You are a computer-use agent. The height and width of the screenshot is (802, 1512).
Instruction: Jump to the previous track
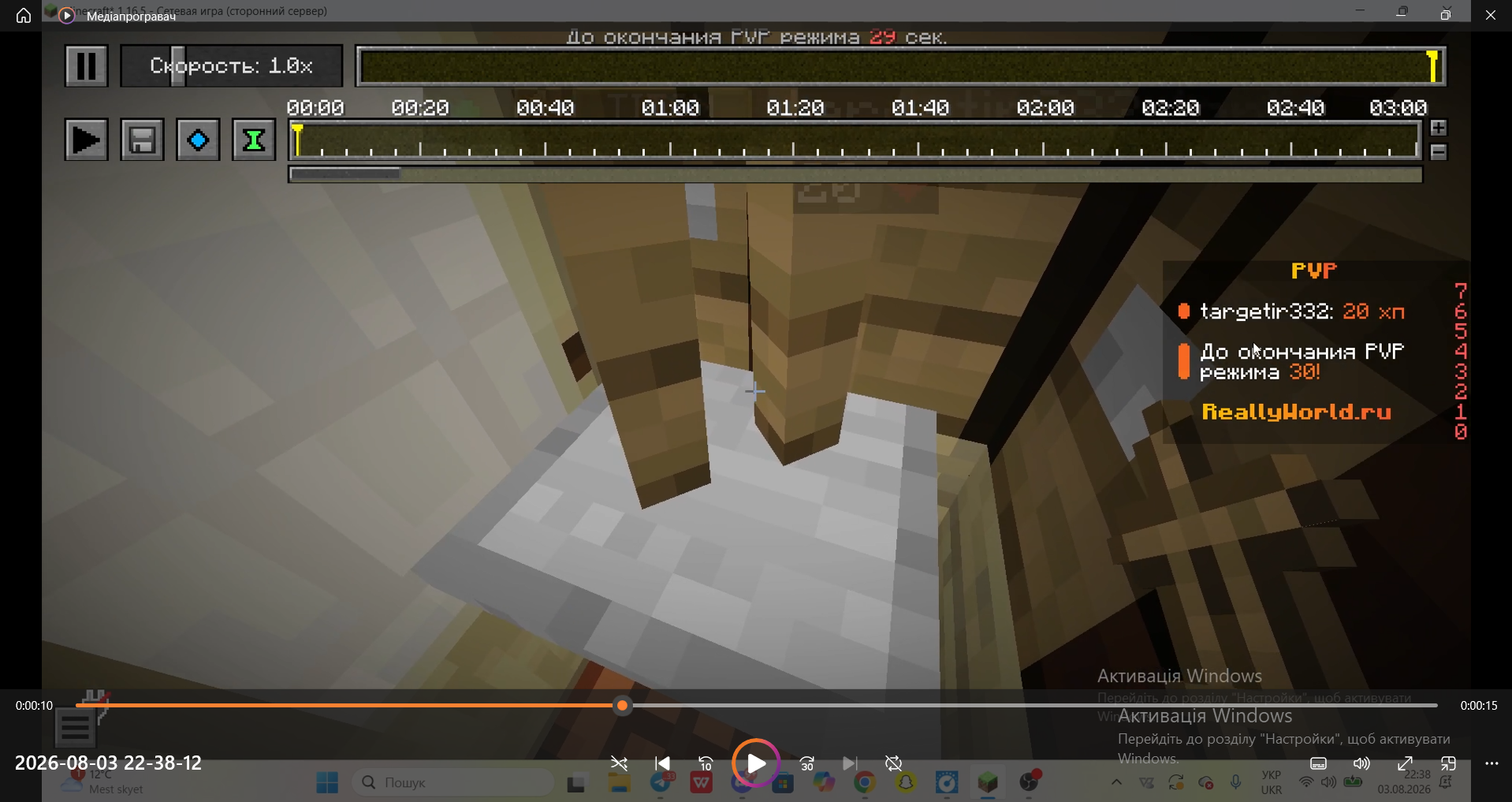[663, 763]
